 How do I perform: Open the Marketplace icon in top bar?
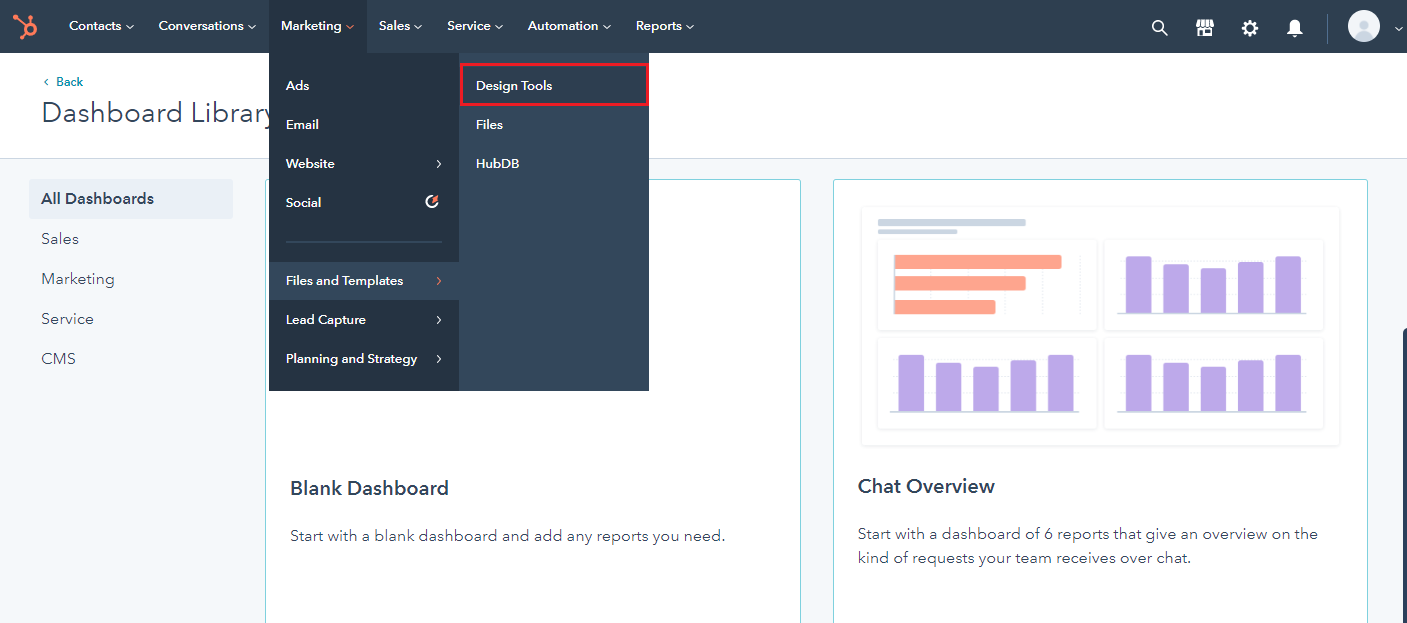(x=1204, y=27)
